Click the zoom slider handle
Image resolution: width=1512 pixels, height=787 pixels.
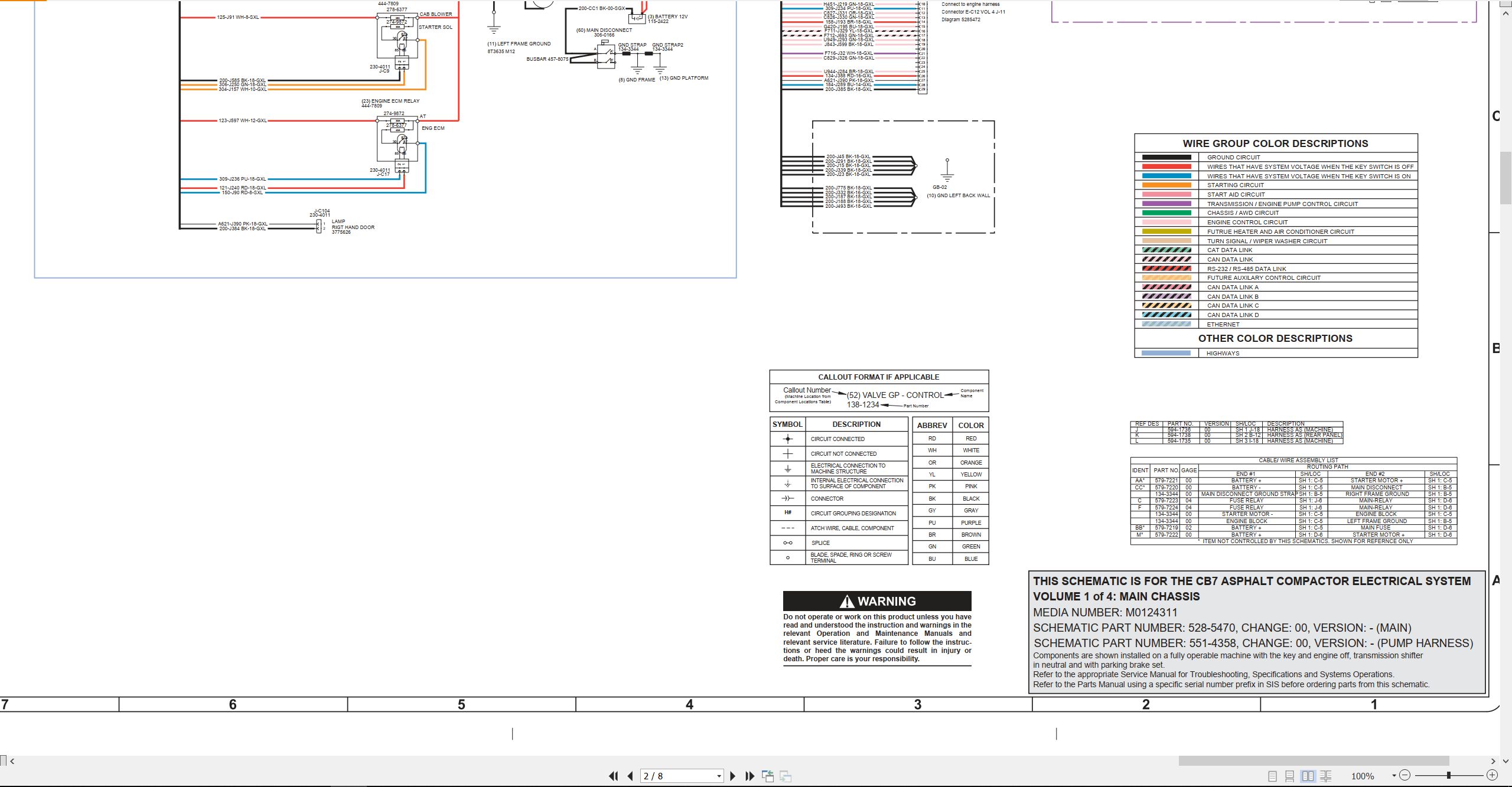[x=1448, y=775]
